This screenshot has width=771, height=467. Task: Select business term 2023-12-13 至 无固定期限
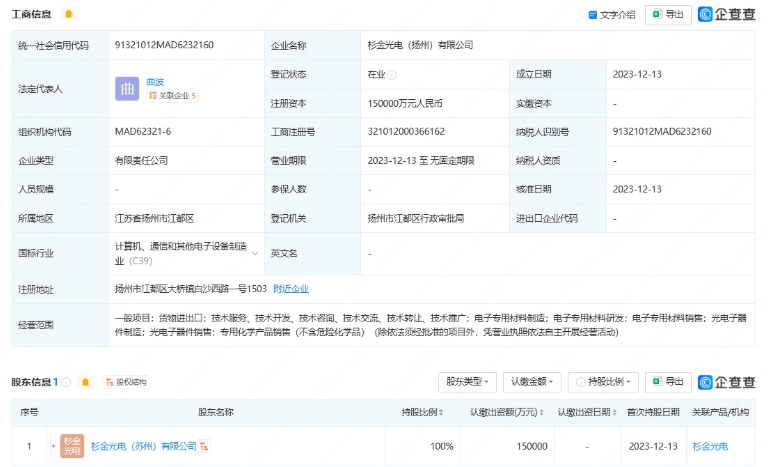pos(421,161)
